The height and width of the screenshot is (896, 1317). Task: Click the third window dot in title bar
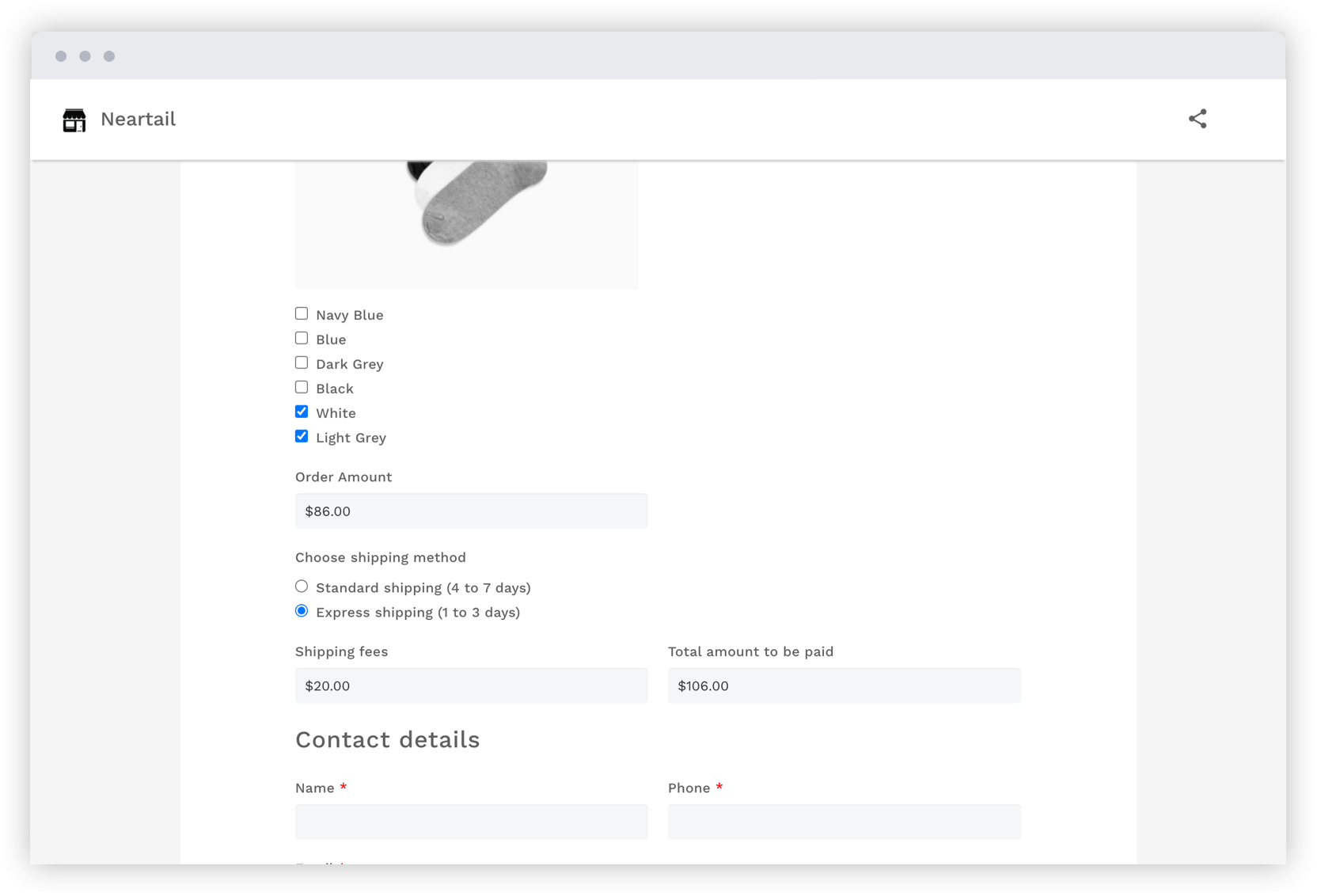click(109, 56)
